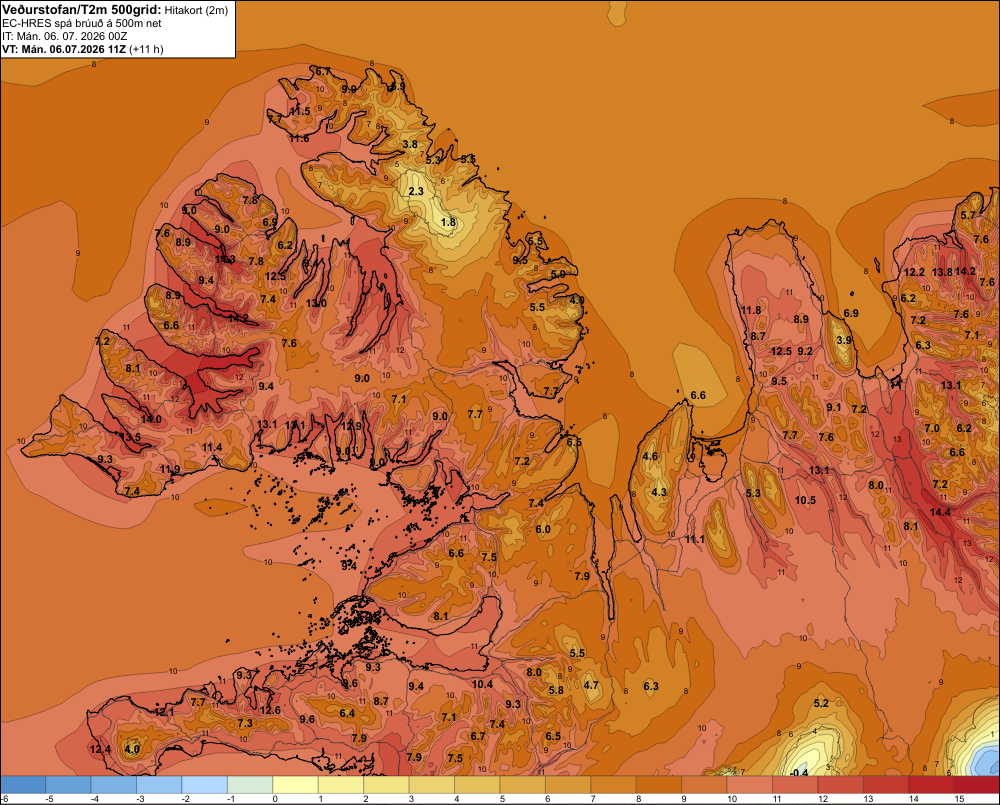Click the 3.8 label on the northern ridge
The width and height of the screenshot is (1000, 805).
(x=410, y=144)
